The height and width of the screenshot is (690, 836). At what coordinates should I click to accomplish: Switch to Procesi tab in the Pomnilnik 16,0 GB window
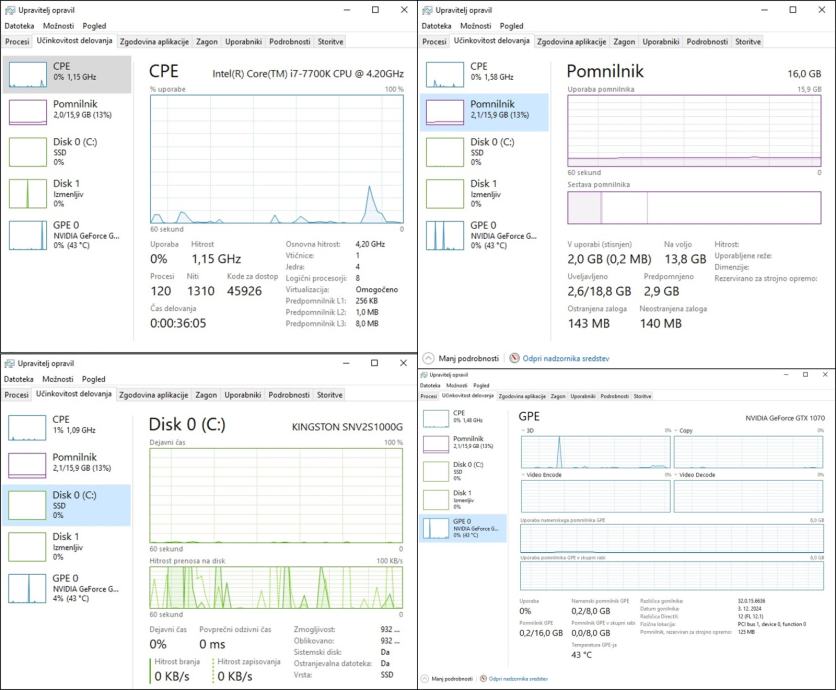pos(434,42)
